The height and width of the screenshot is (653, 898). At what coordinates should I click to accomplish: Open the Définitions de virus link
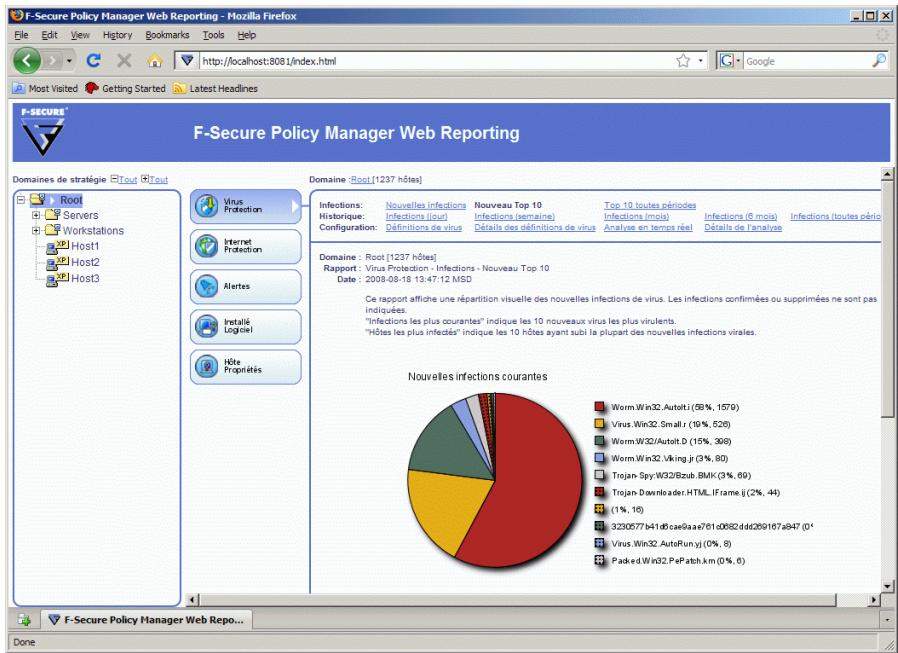[424, 227]
